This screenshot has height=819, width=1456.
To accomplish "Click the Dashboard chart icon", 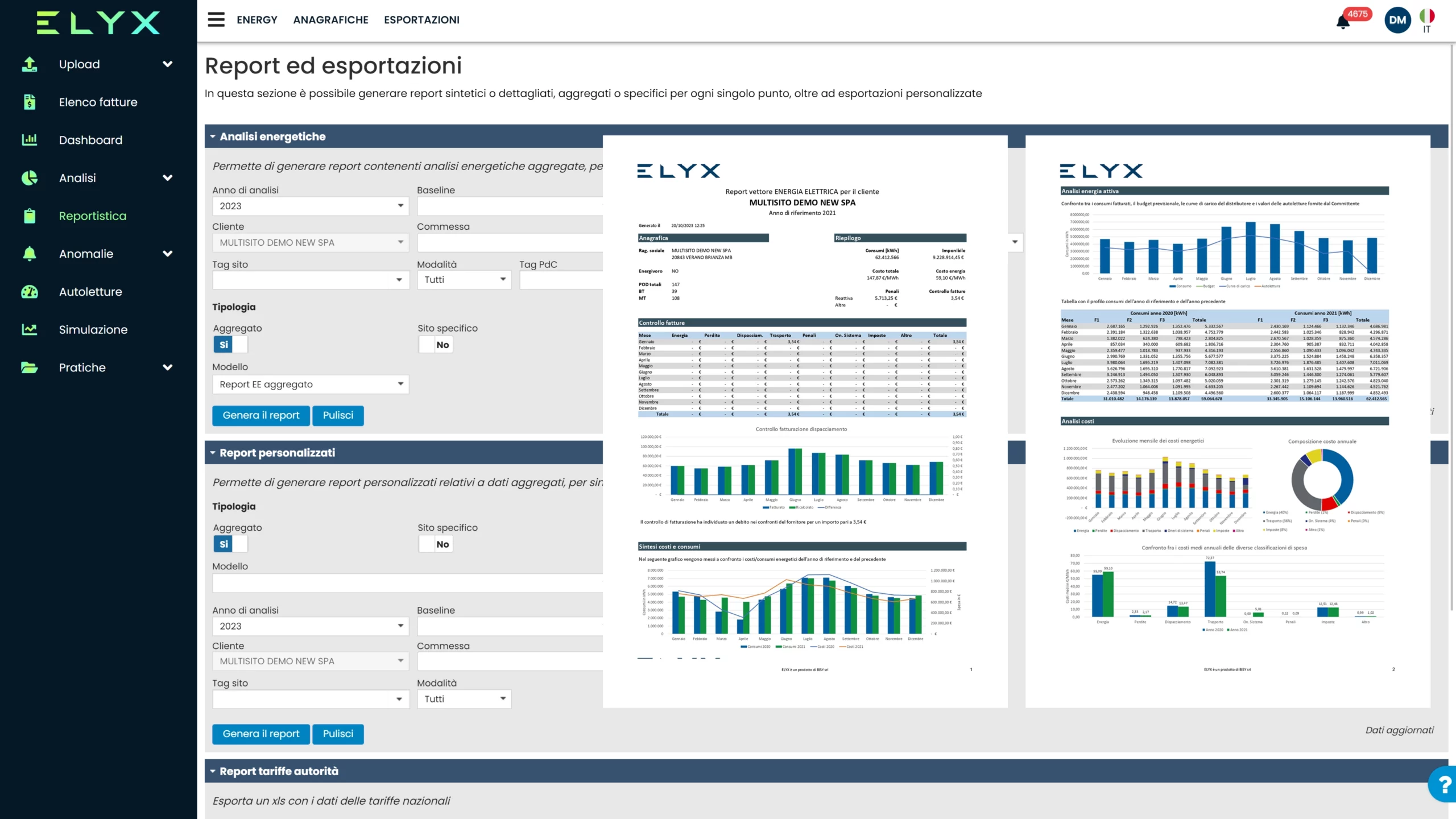I will (30, 140).
